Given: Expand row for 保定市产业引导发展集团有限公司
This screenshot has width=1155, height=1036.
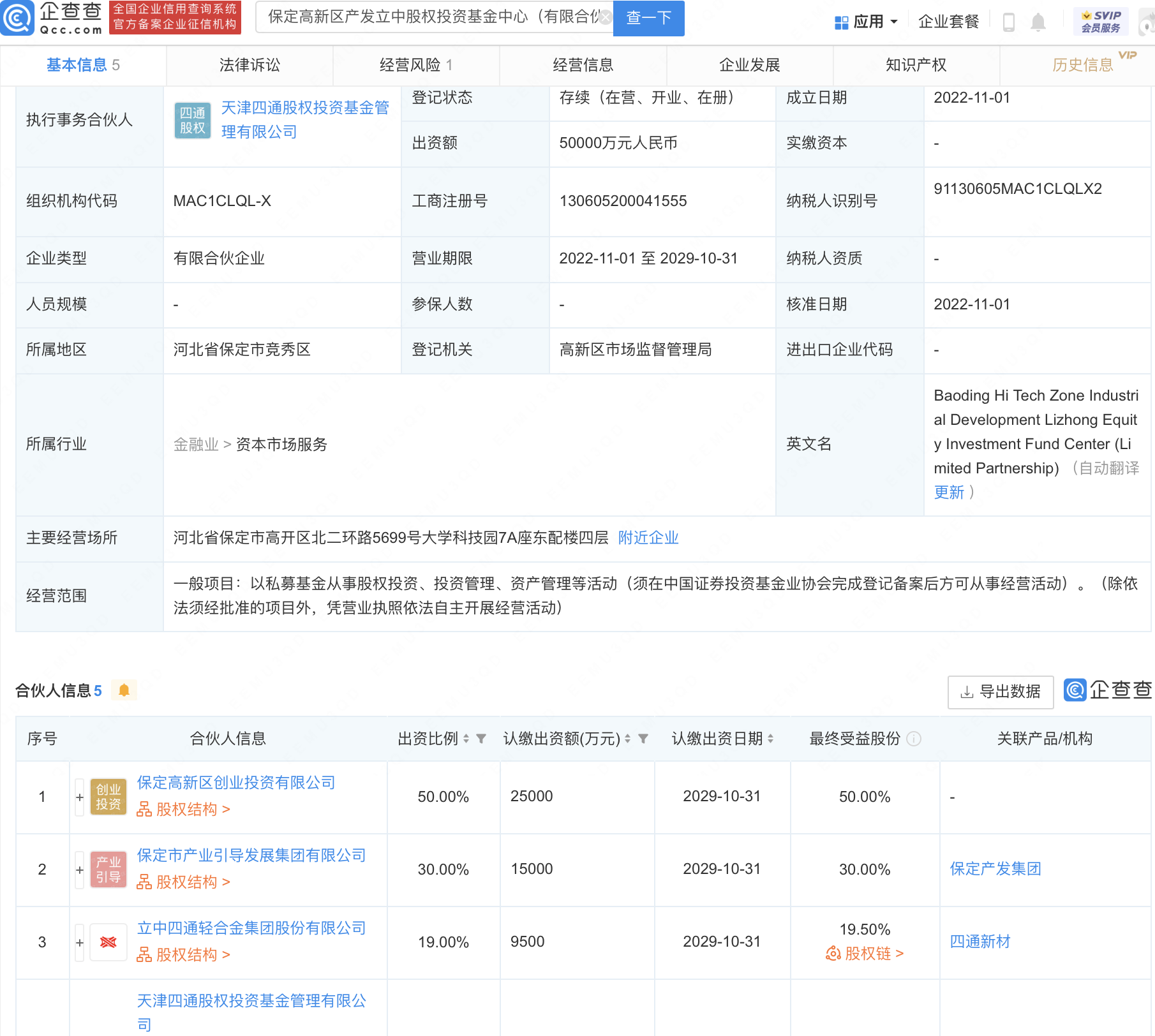Looking at the screenshot, I should tap(80, 870).
